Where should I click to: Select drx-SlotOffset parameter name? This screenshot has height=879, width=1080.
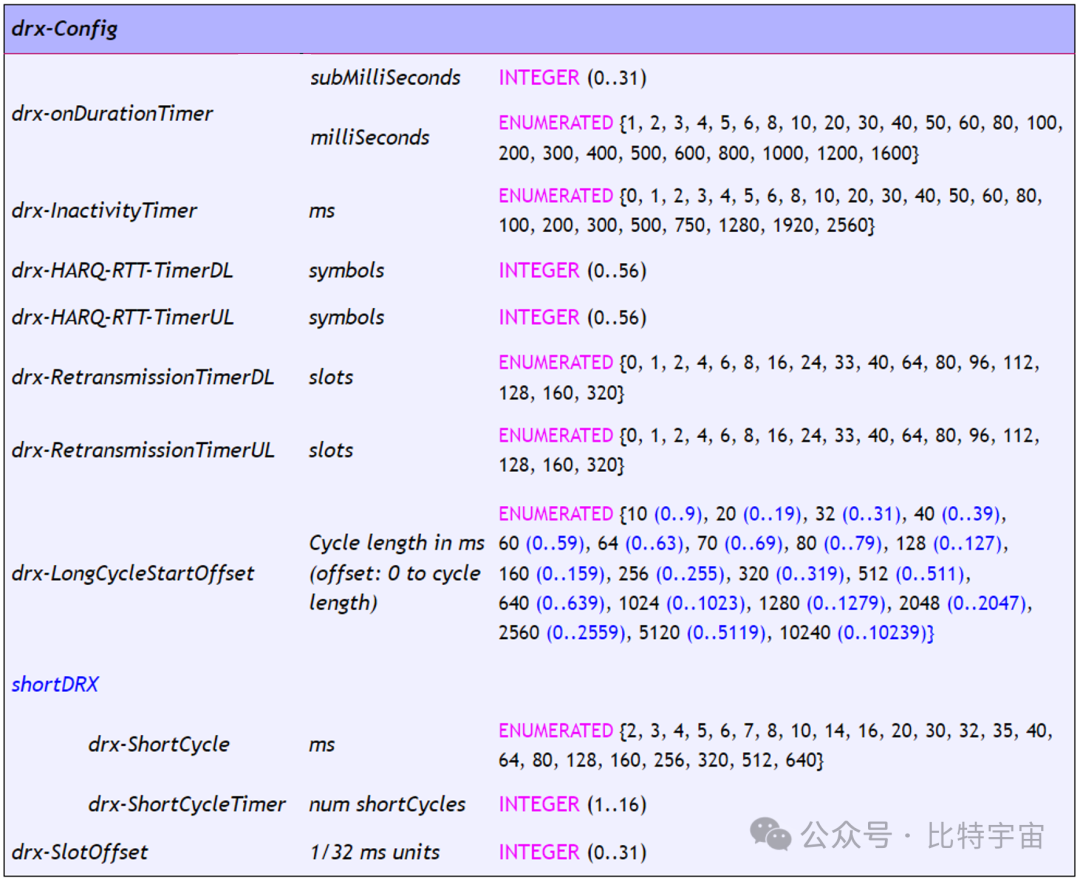pyautogui.click(x=80, y=852)
